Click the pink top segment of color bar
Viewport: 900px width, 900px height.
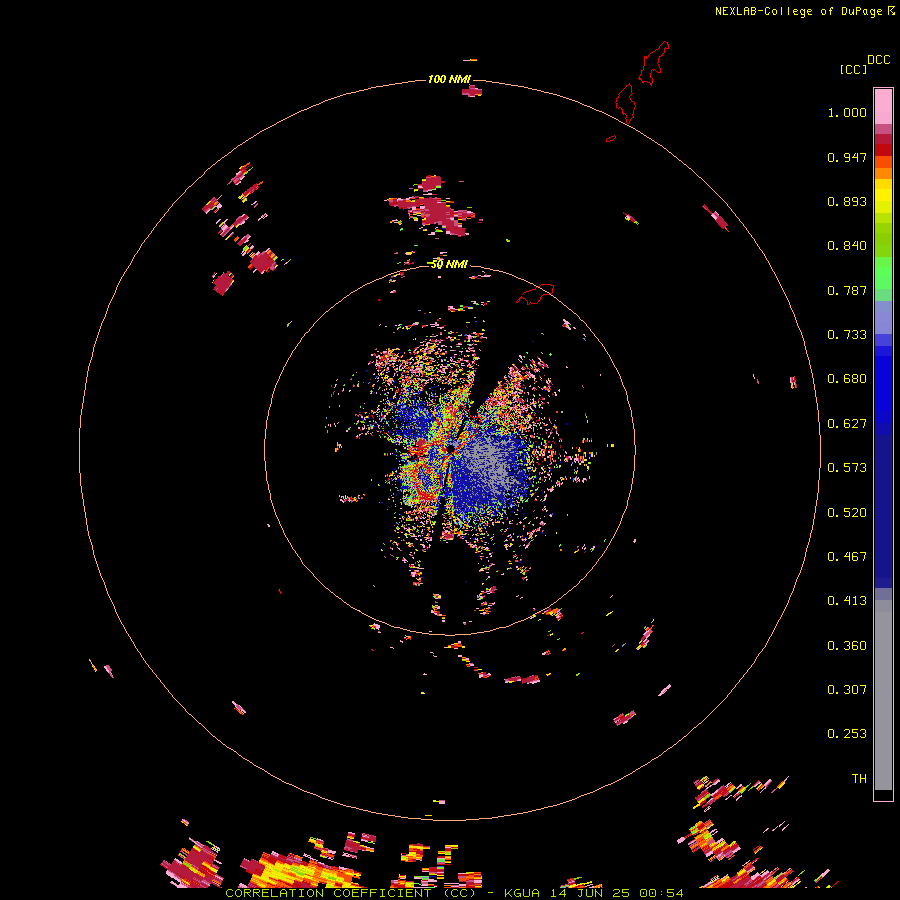click(x=883, y=106)
